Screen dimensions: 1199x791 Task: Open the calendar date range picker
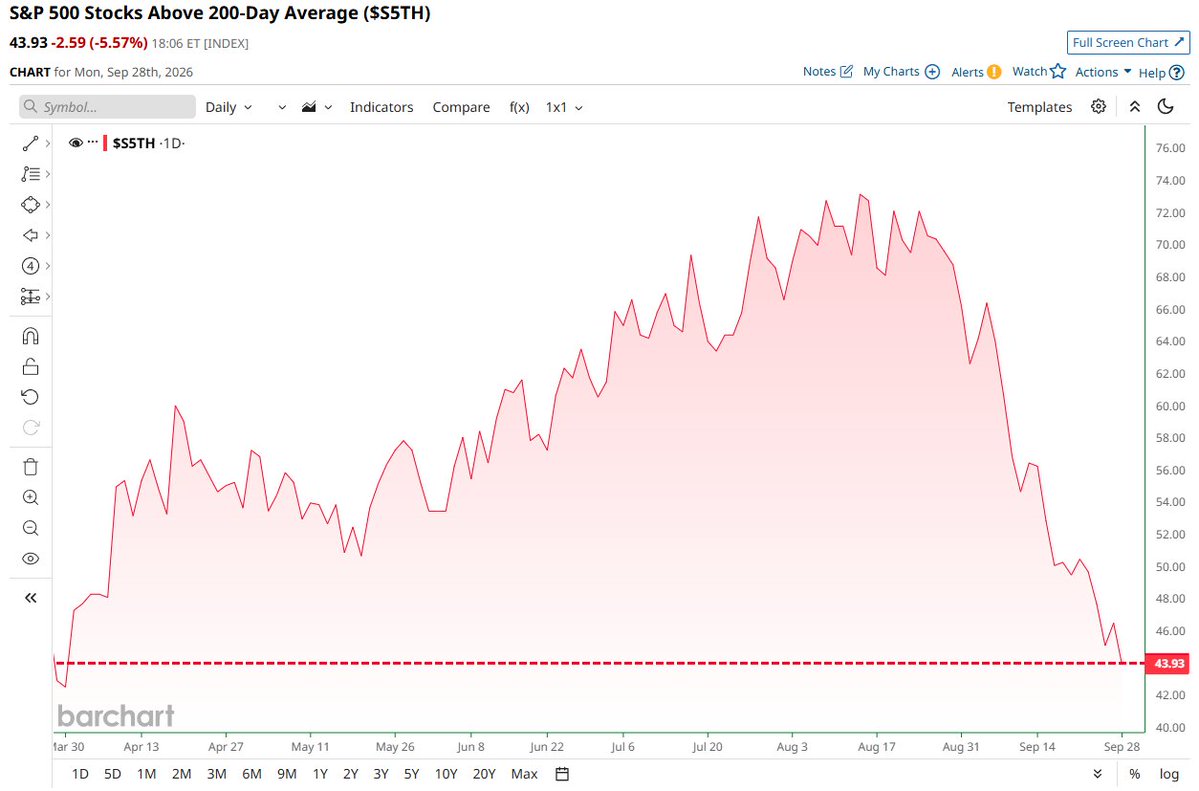pos(562,773)
